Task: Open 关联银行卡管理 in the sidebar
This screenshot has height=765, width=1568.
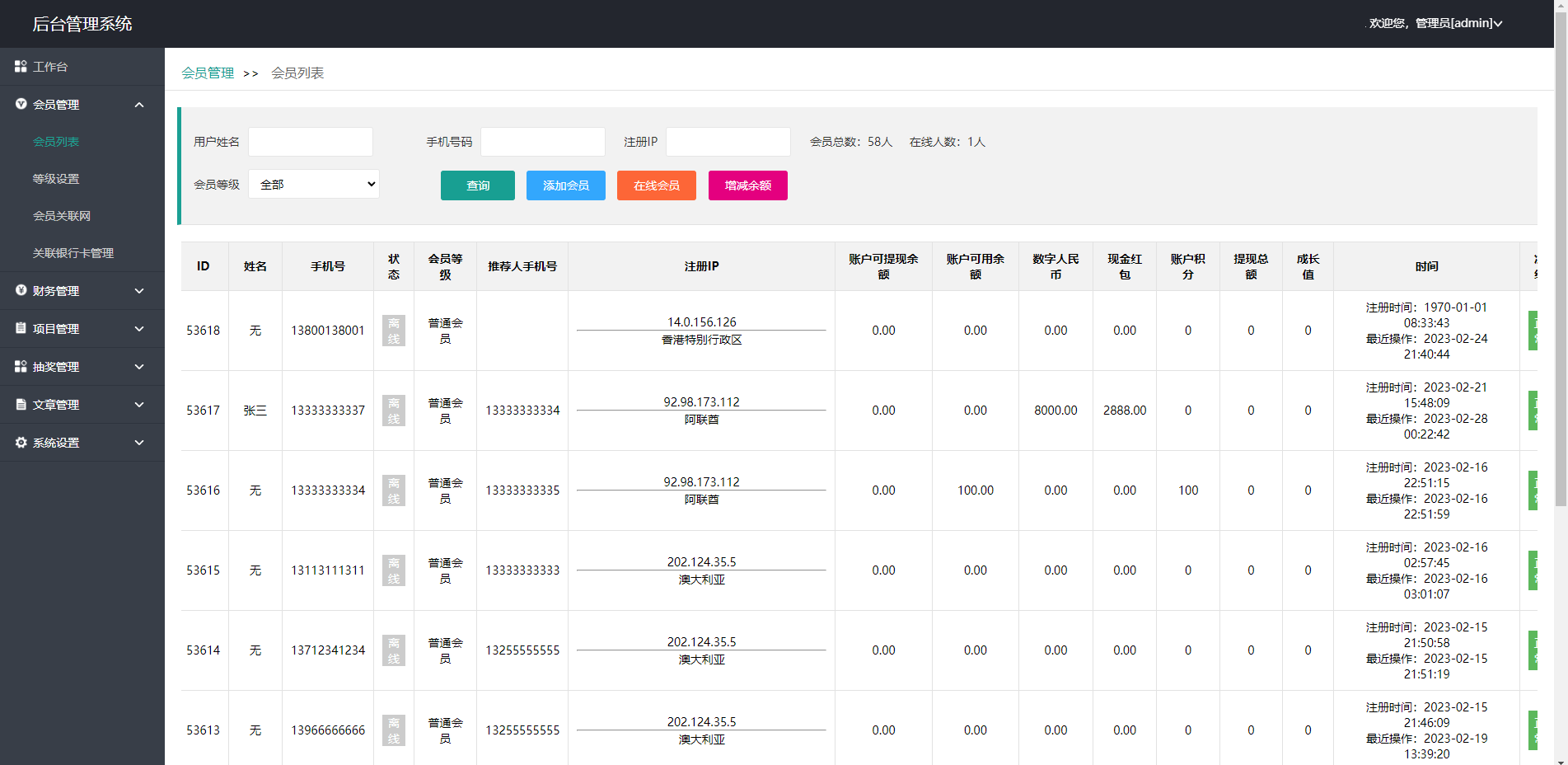Action: (73, 253)
